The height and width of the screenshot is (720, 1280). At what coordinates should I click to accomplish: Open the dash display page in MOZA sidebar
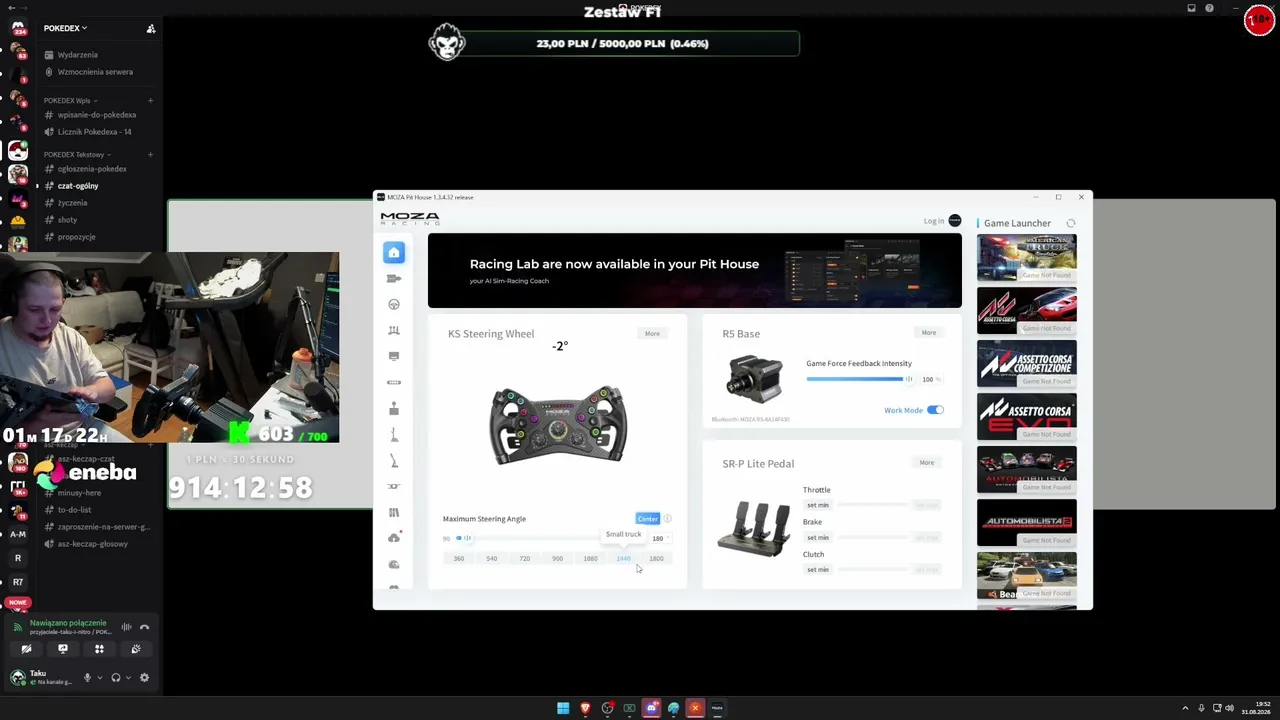coord(394,356)
